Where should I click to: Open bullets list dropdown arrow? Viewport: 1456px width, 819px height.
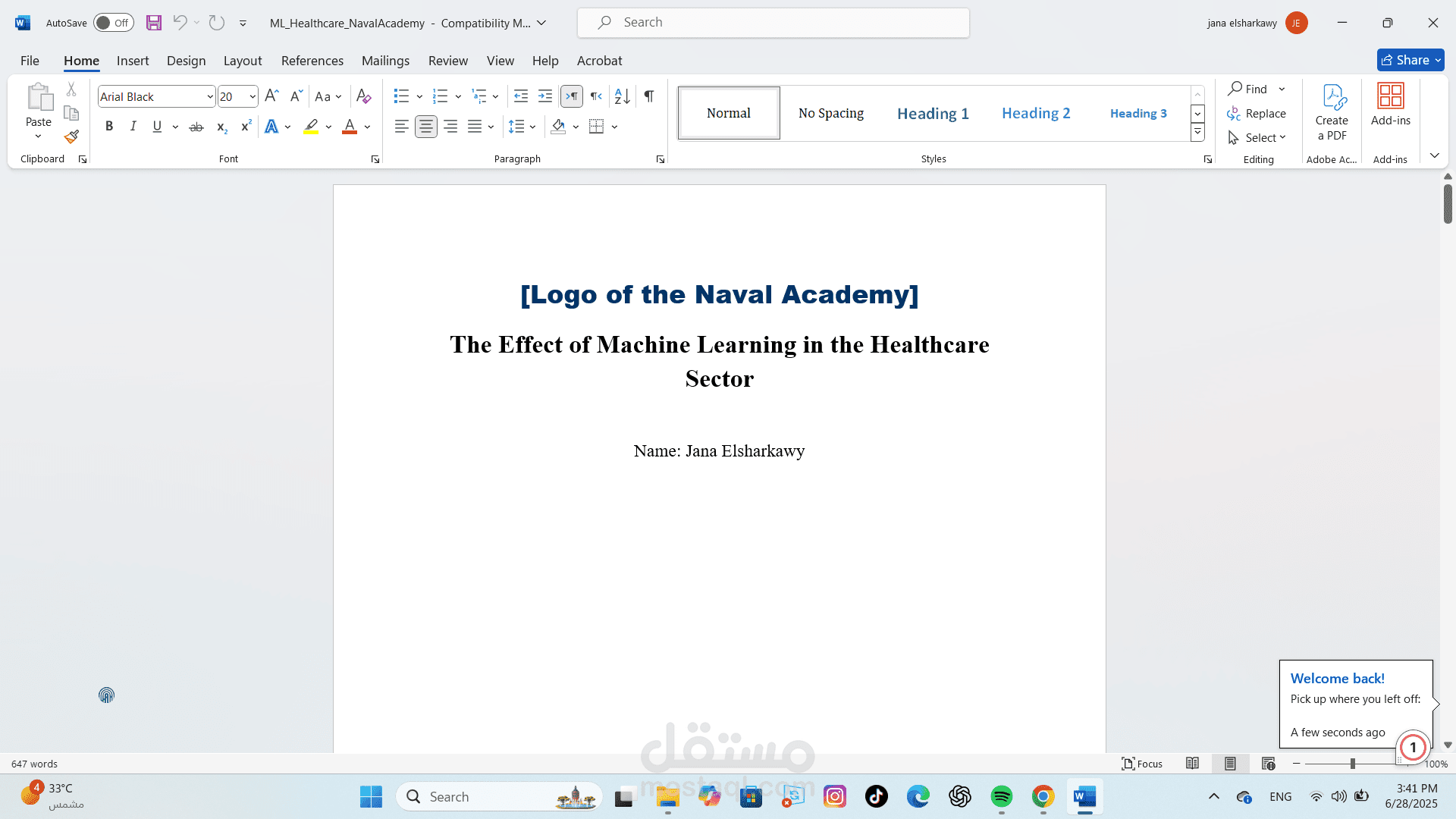(419, 96)
